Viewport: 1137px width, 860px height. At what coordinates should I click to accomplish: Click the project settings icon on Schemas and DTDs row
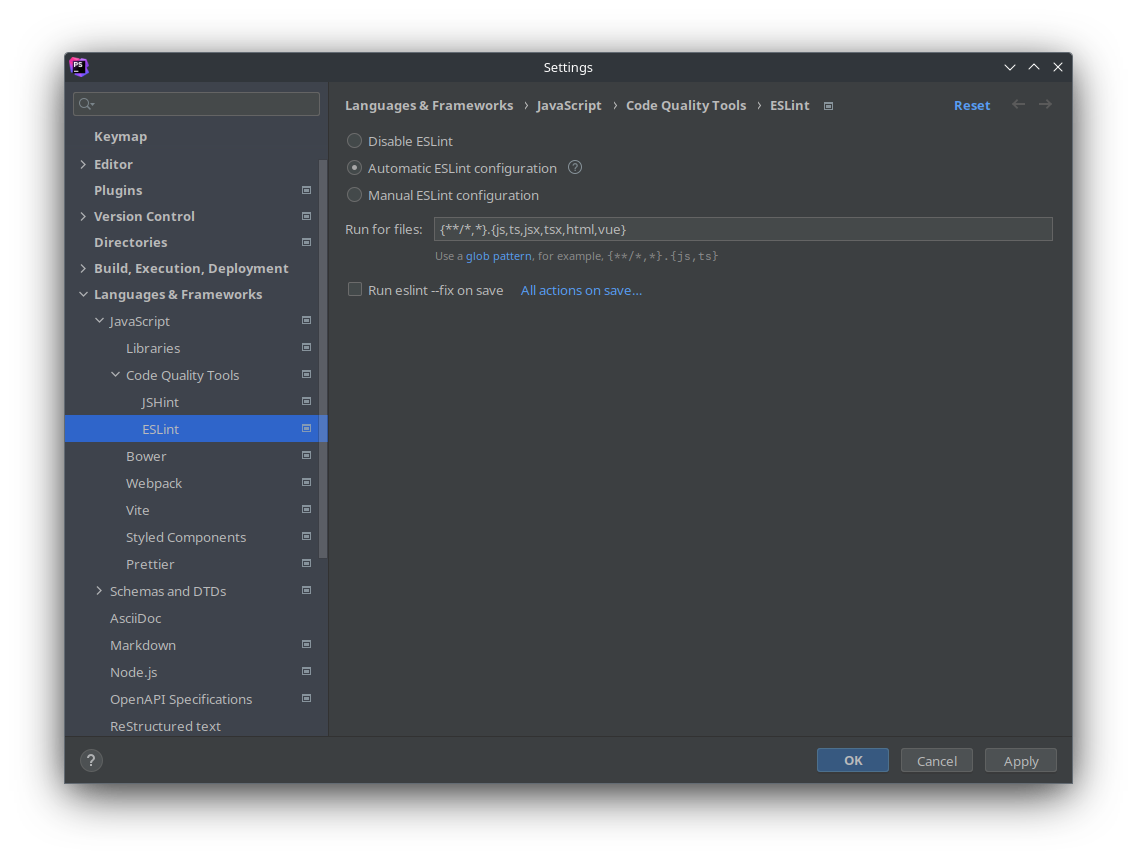(306, 590)
